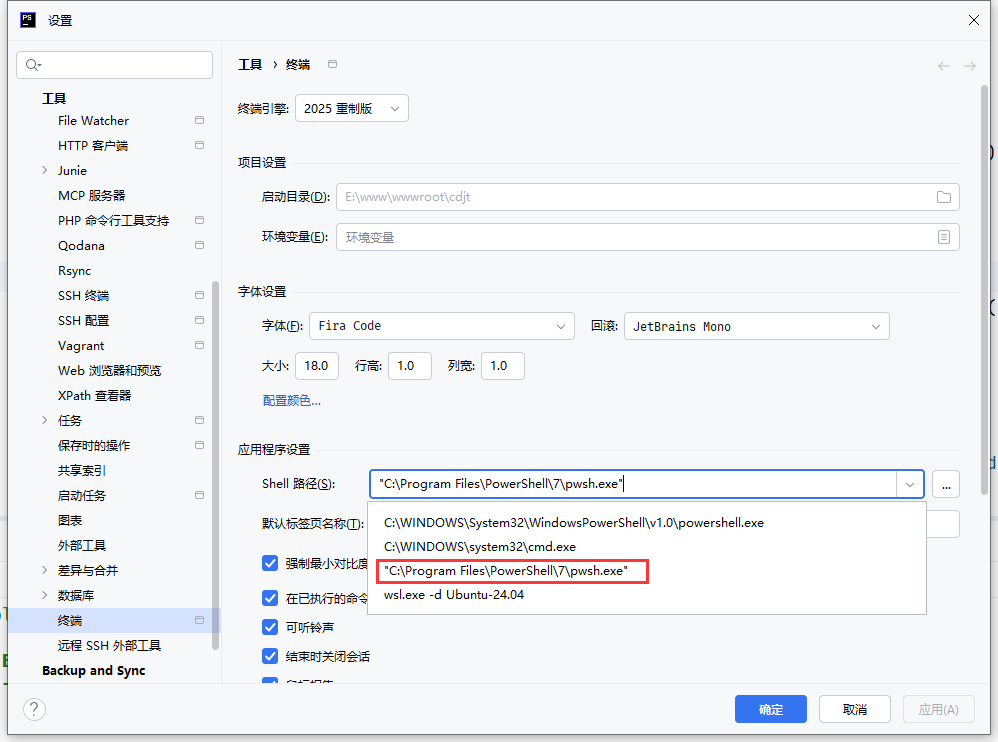Viewport: 998px width, 742px height.
Task: Click the list icon in 环境变量 field
Action: coord(943,237)
